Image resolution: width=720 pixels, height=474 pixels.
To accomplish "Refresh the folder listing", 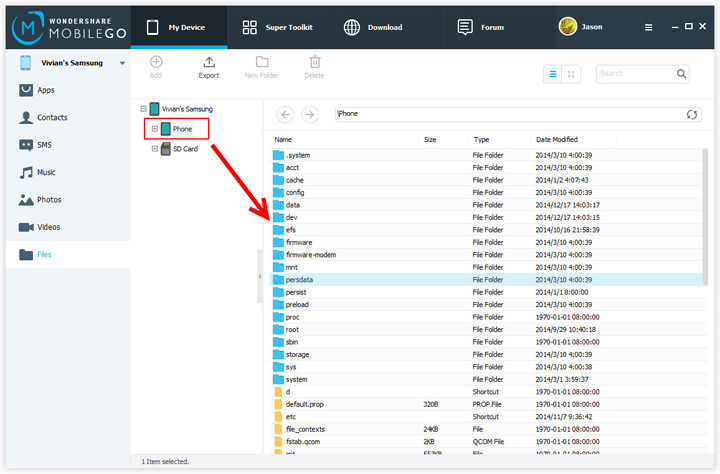I will (692, 114).
